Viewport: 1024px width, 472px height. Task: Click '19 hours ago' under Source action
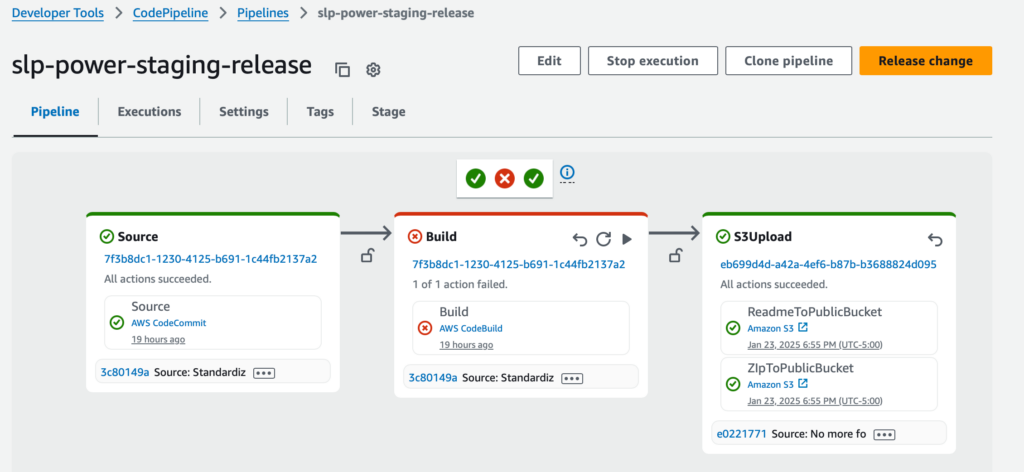(158, 339)
